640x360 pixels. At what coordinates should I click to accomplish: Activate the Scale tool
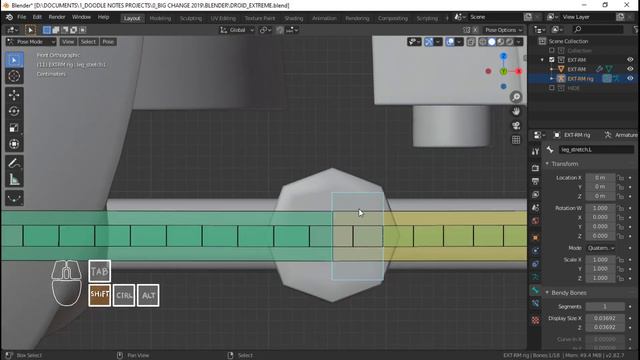click(x=14, y=128)
